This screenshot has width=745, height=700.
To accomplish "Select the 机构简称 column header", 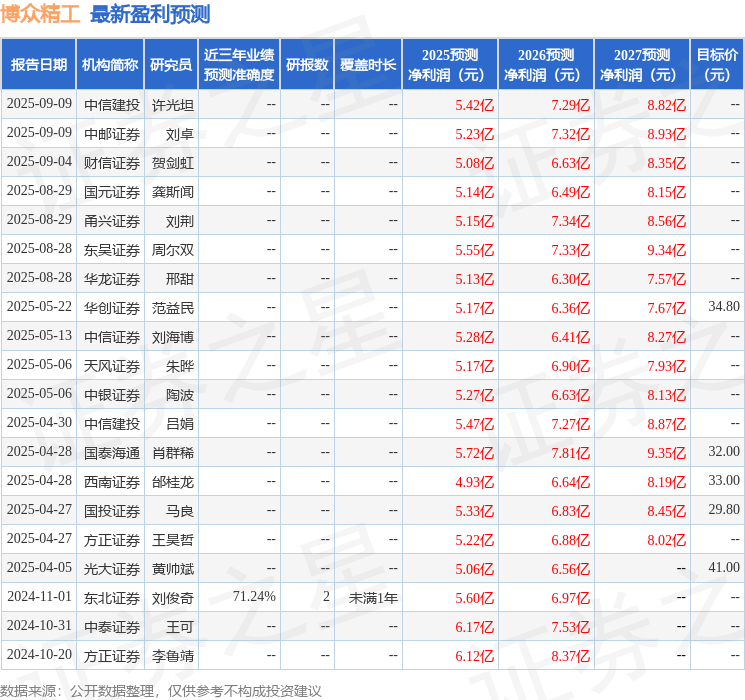I will [x=110, y=65].
